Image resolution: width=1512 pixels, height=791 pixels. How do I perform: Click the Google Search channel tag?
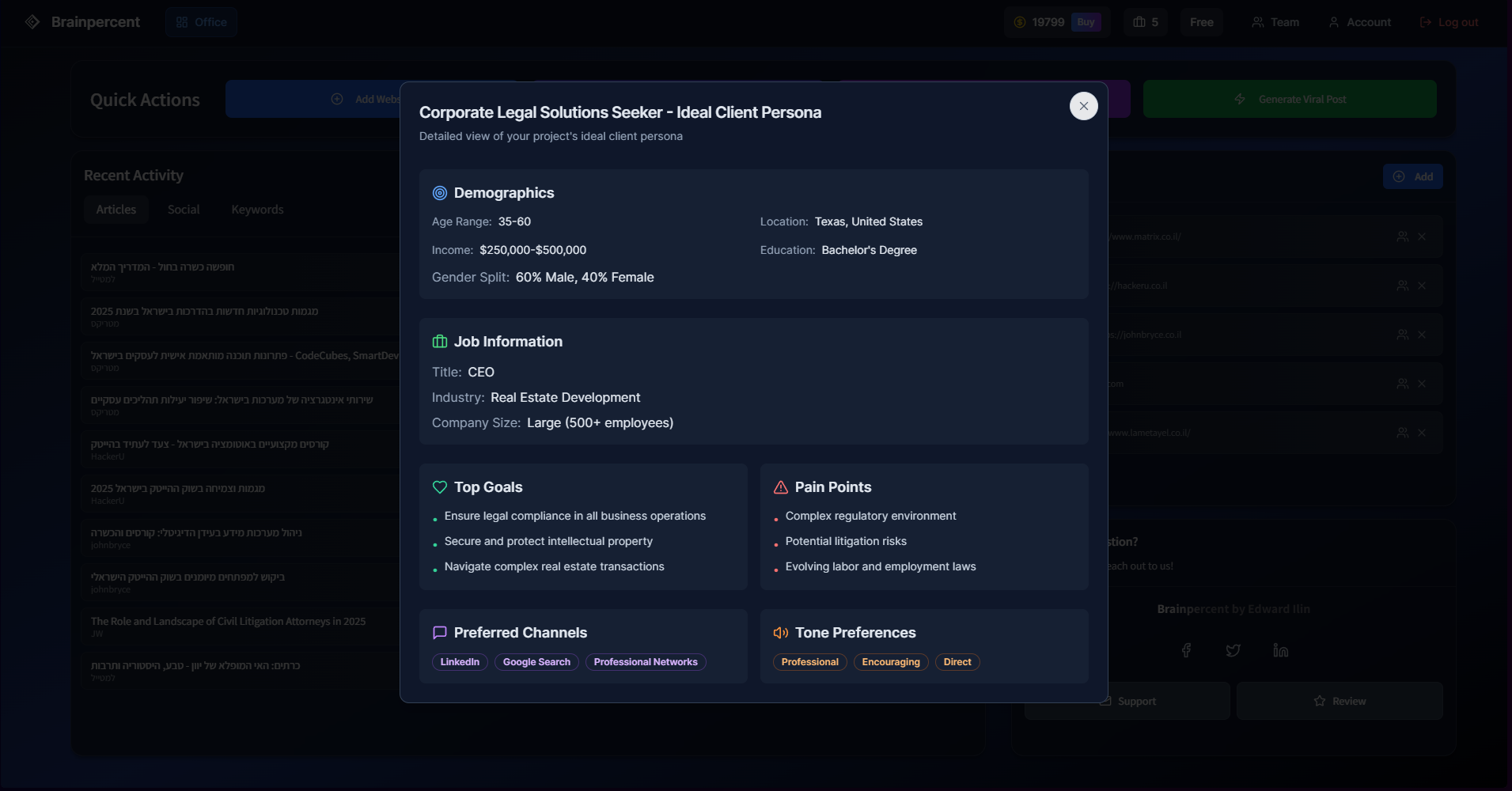[x=536, y=662]
